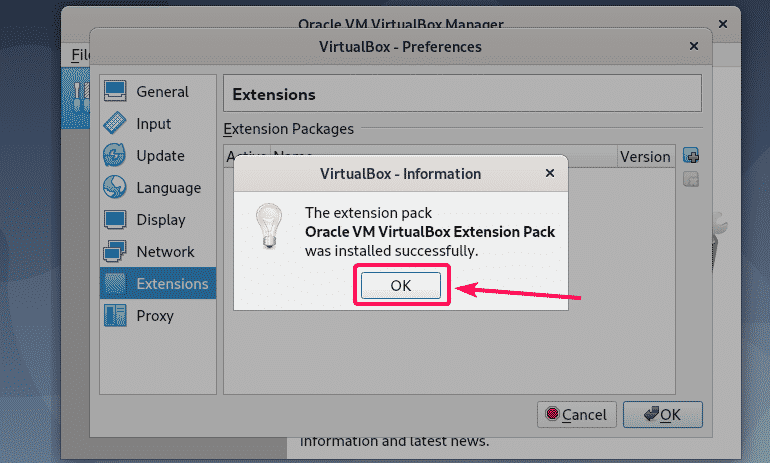This screenshot has height=463, width=770.
Task: Open the Language preferences section
Action: tap(167, 188)
